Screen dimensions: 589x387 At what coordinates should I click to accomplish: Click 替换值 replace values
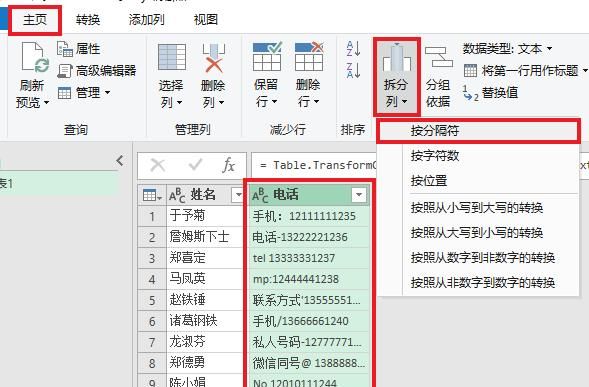click(491, 92)
